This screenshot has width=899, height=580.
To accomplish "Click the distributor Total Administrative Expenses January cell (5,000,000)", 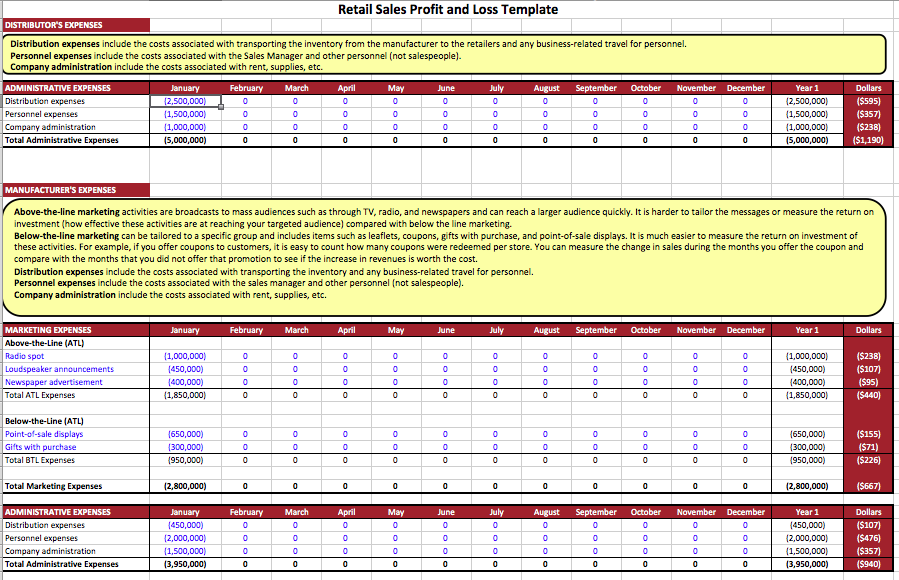I will (x=185, y=140).
